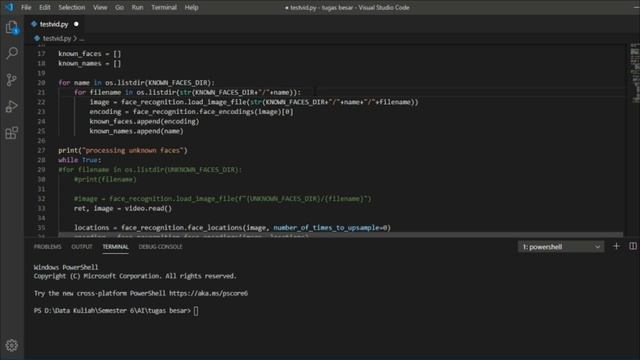Click the horizontal scrollbar of the editor
The width and height of the screenshot is (640, 360).
[x=340, y=235]
